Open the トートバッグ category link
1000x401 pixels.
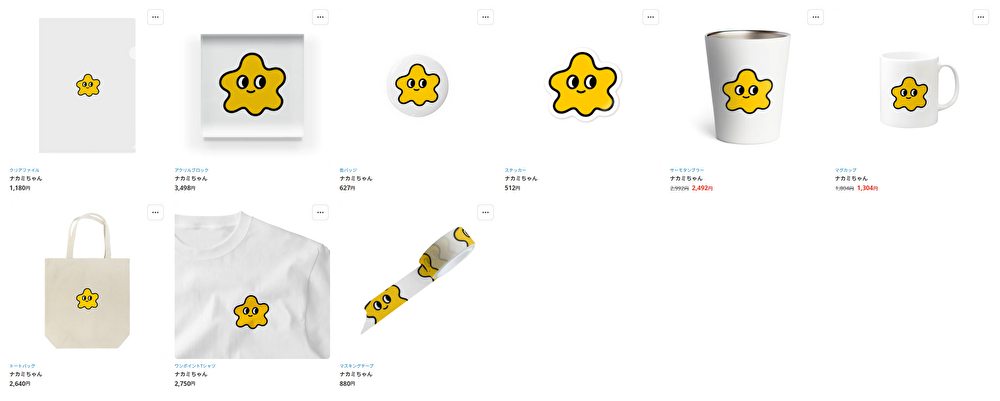pos(22,366)
